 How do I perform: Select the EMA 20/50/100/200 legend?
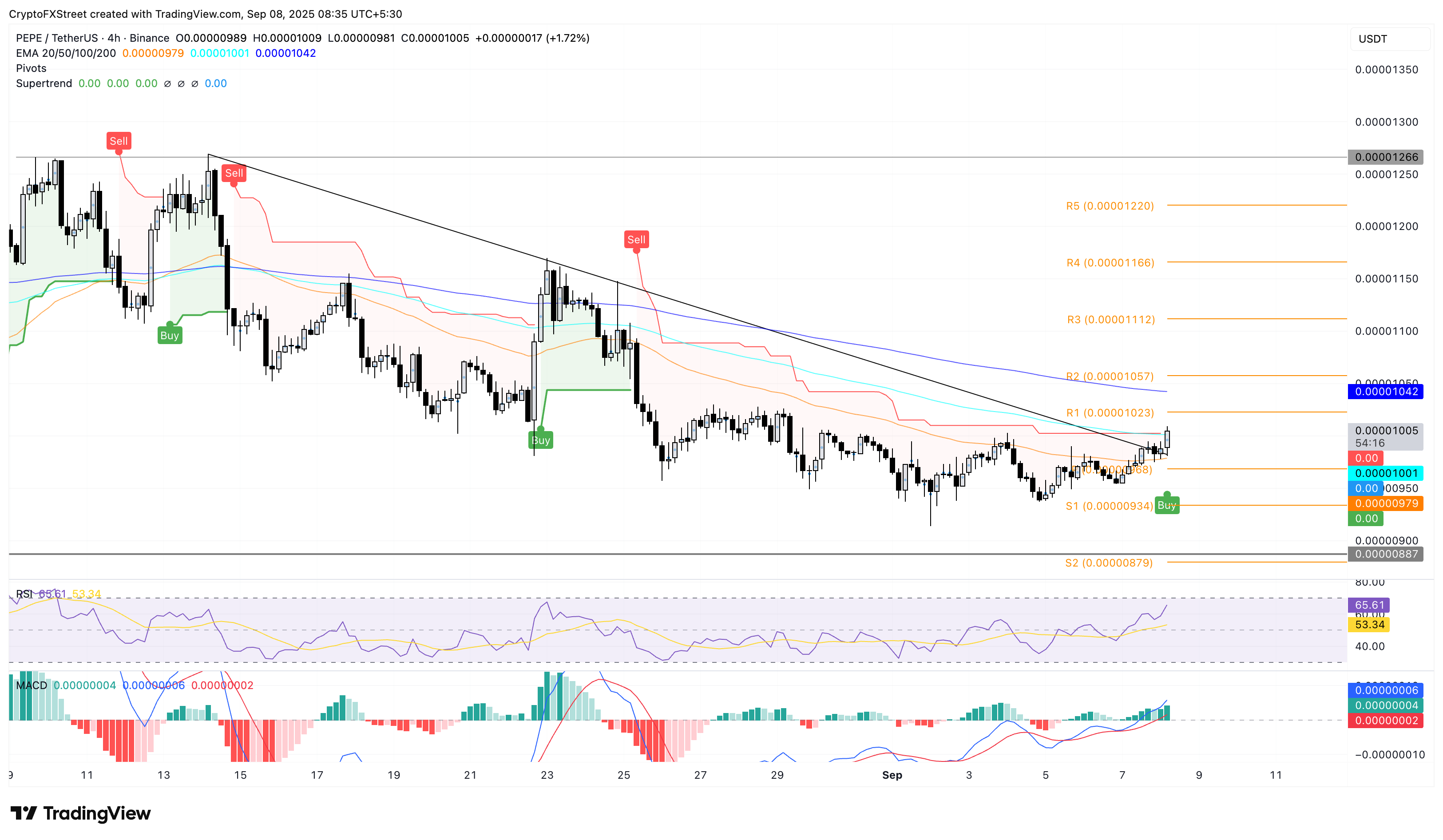tap(65, 53)
